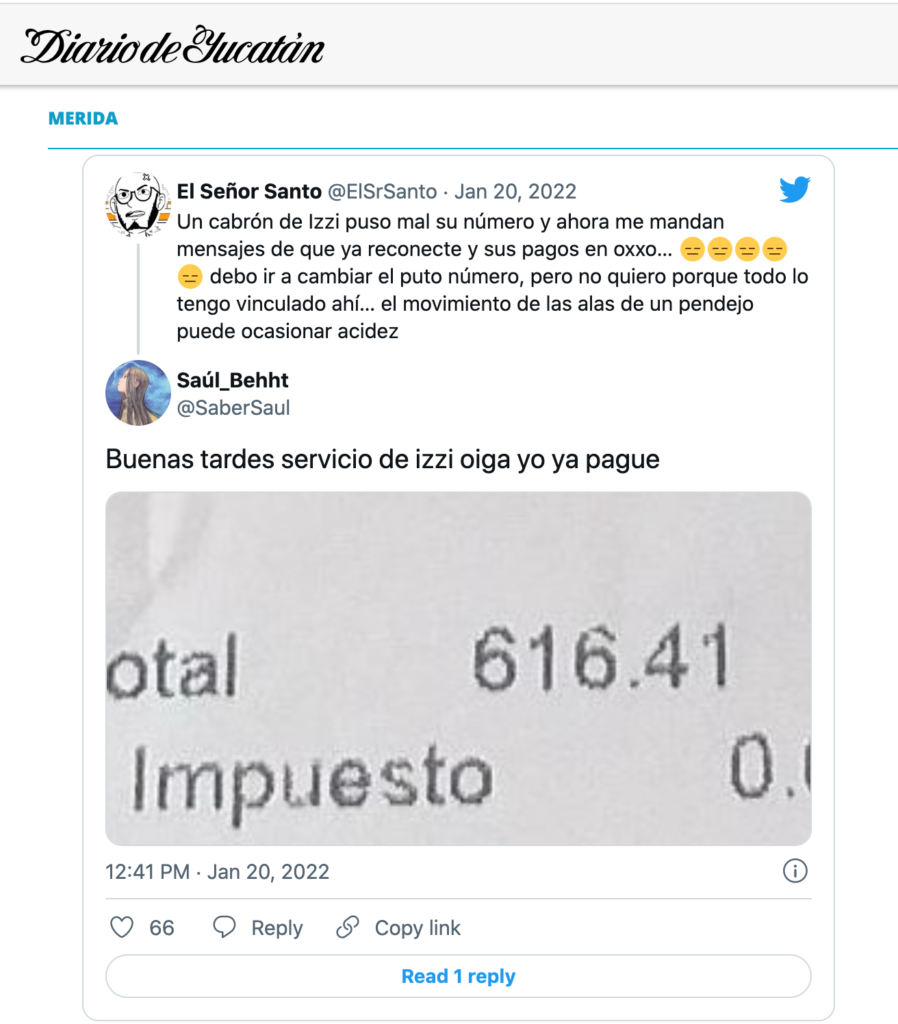Screen dimensions: 898x1024
Task: Open the @ElSrSanto handle link
Action: pos(382,191)
